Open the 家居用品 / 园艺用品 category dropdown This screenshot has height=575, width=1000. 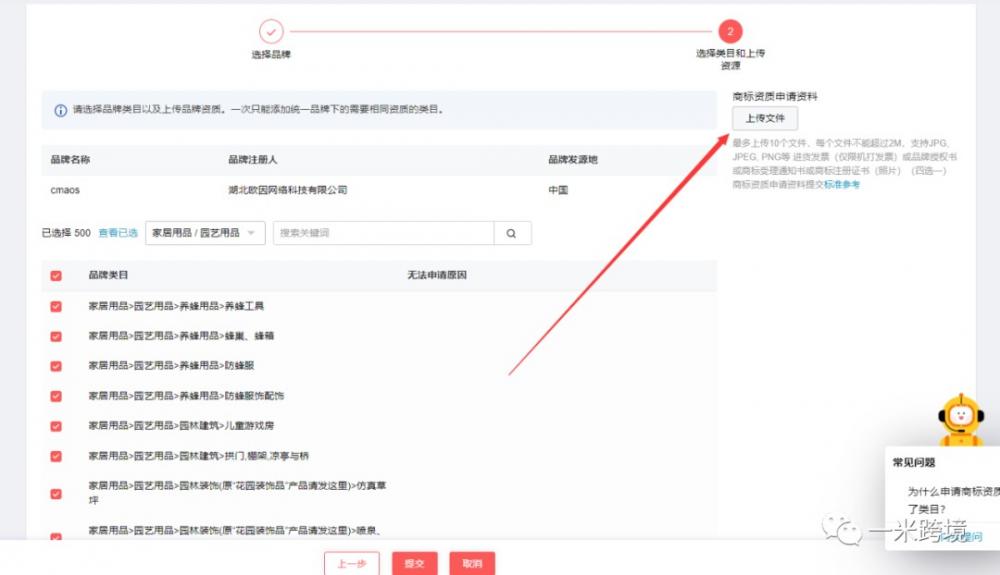[x=204, y=233]
